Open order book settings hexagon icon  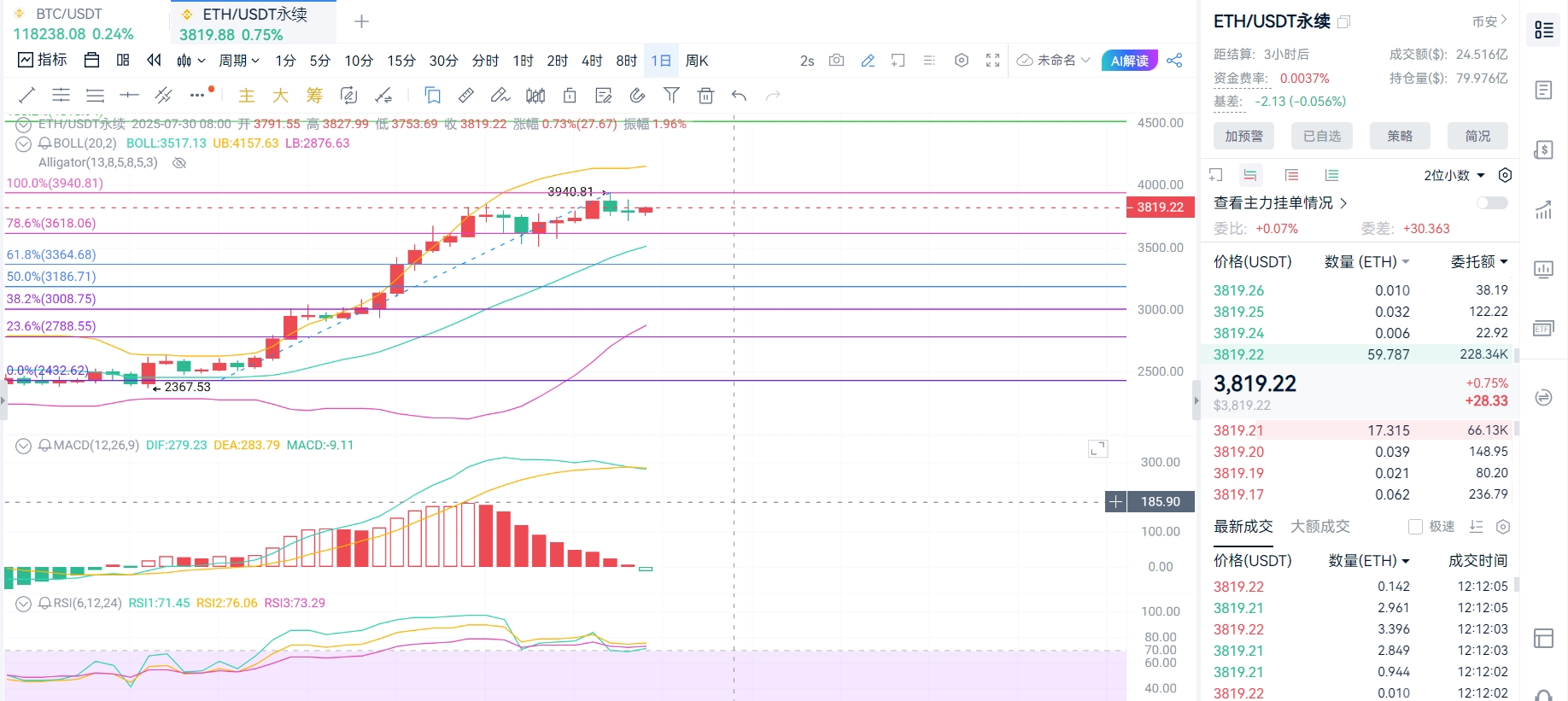[x=1506, y=175]
